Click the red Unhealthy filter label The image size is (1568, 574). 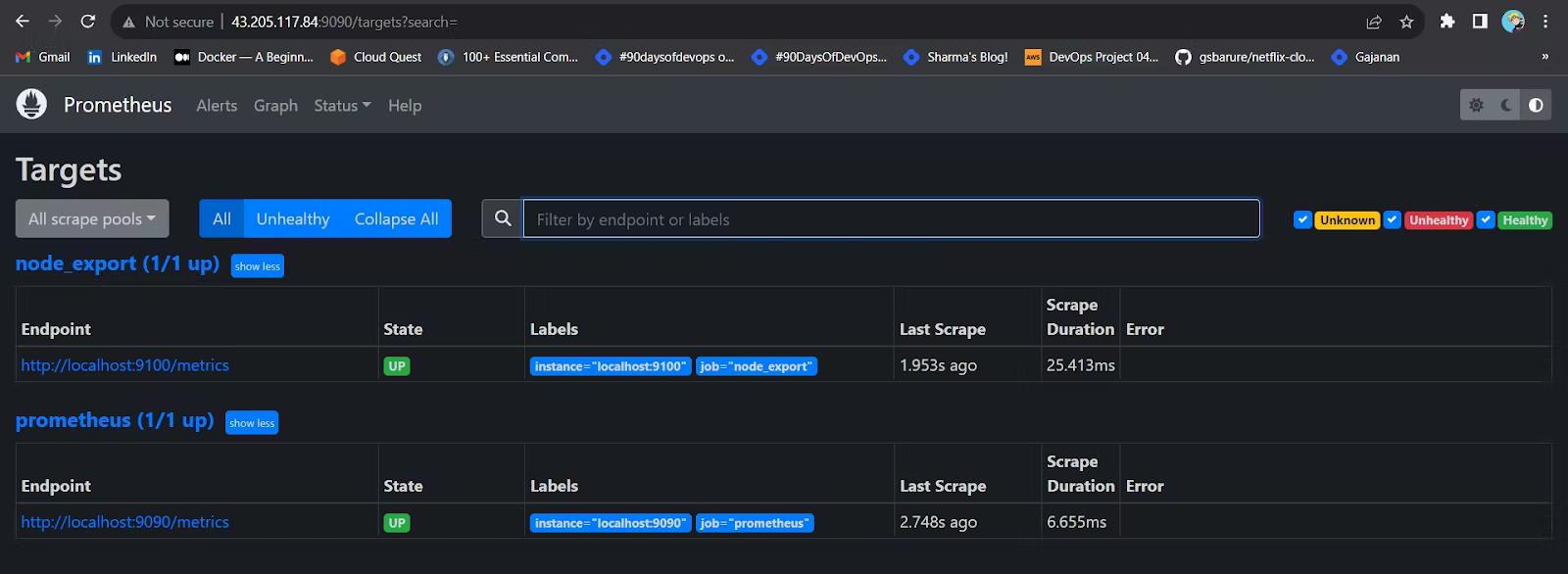click(x=1439, y=220)
